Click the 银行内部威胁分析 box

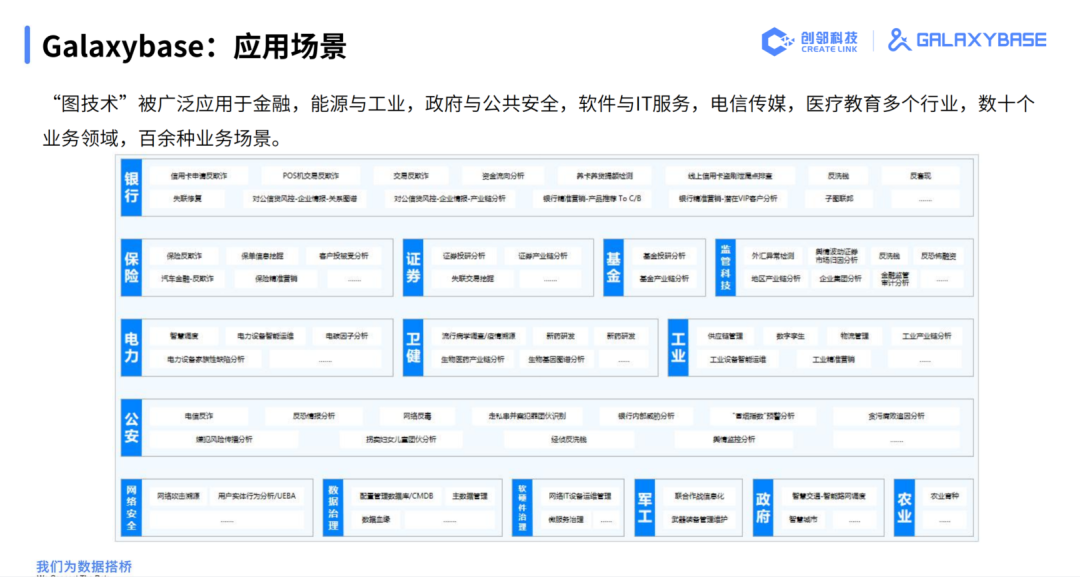point(645,417)
